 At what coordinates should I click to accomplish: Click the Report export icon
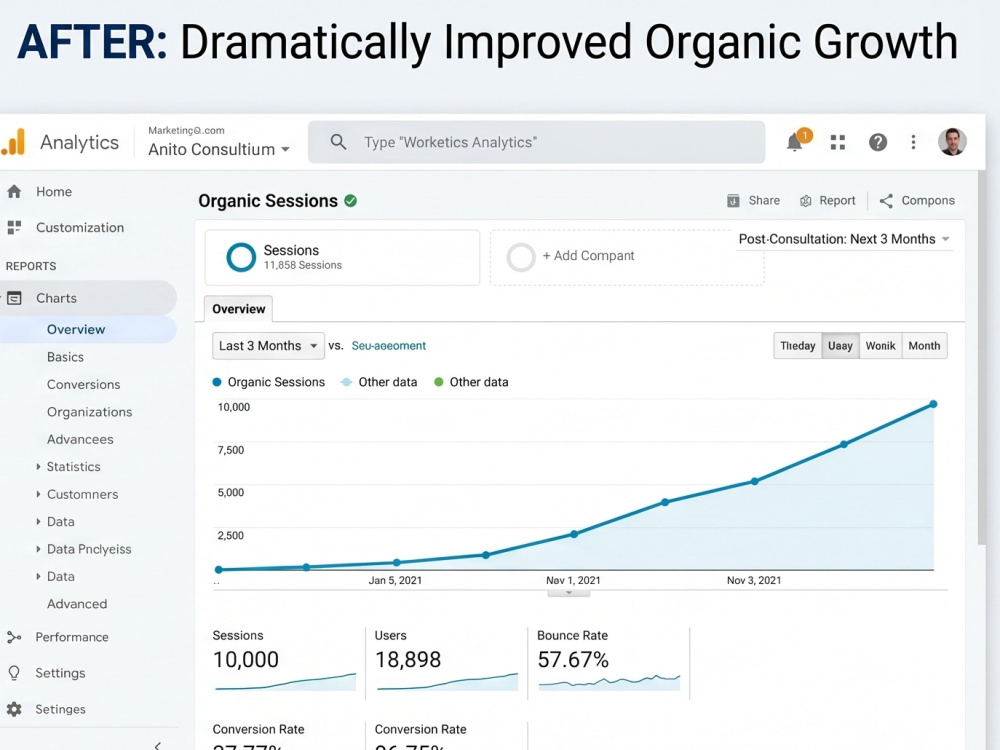pos(805,201)
